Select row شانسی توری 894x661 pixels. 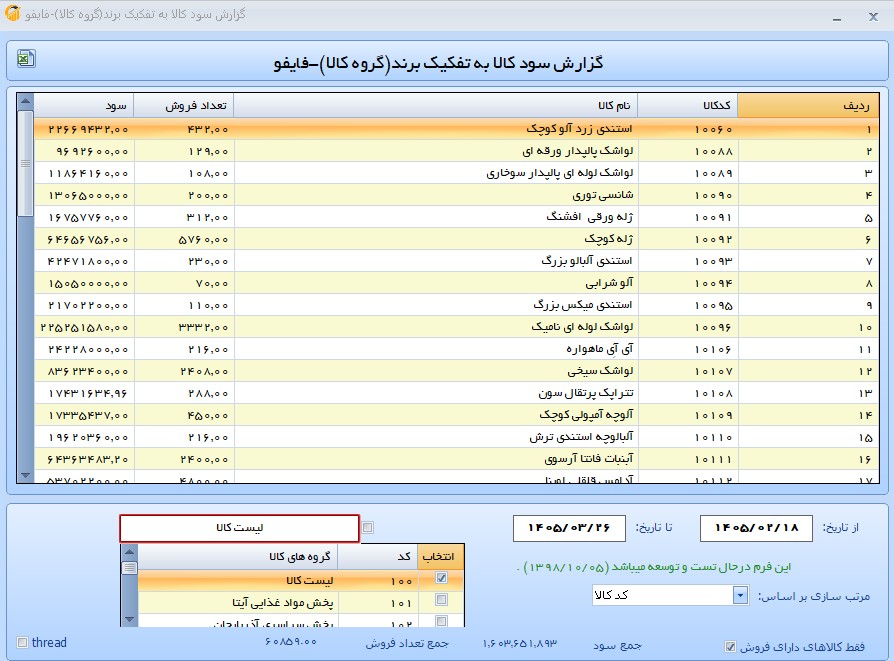click(x=456, y=196)
